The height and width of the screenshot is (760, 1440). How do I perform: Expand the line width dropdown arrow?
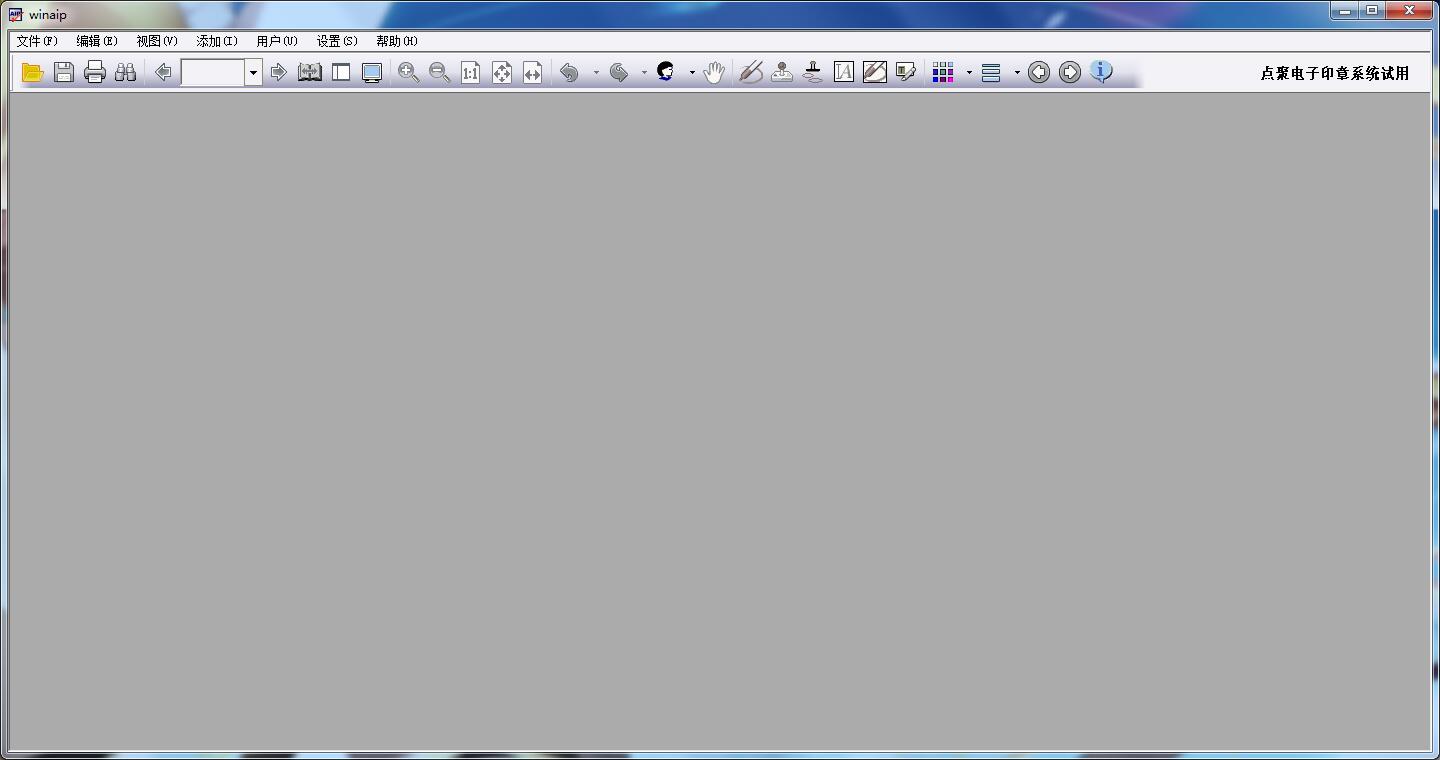pyautogui.click(x=1017, y=72)
